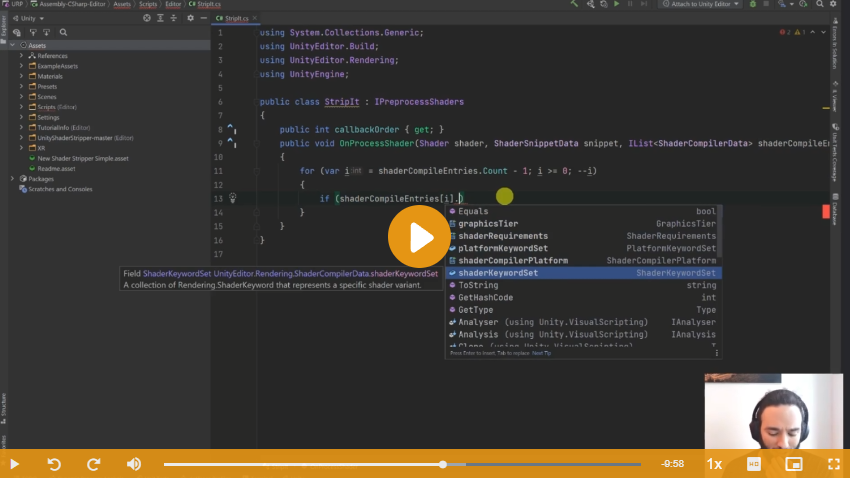This screenshot has height=478, width=850.
Task: Expand the Scripts folder in Assets
Action: [22, 107]
